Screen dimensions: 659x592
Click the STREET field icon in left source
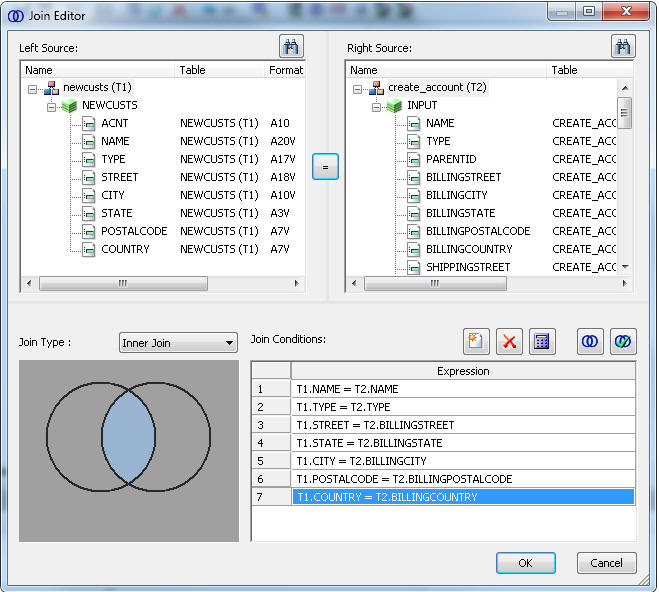click(88, 178)
